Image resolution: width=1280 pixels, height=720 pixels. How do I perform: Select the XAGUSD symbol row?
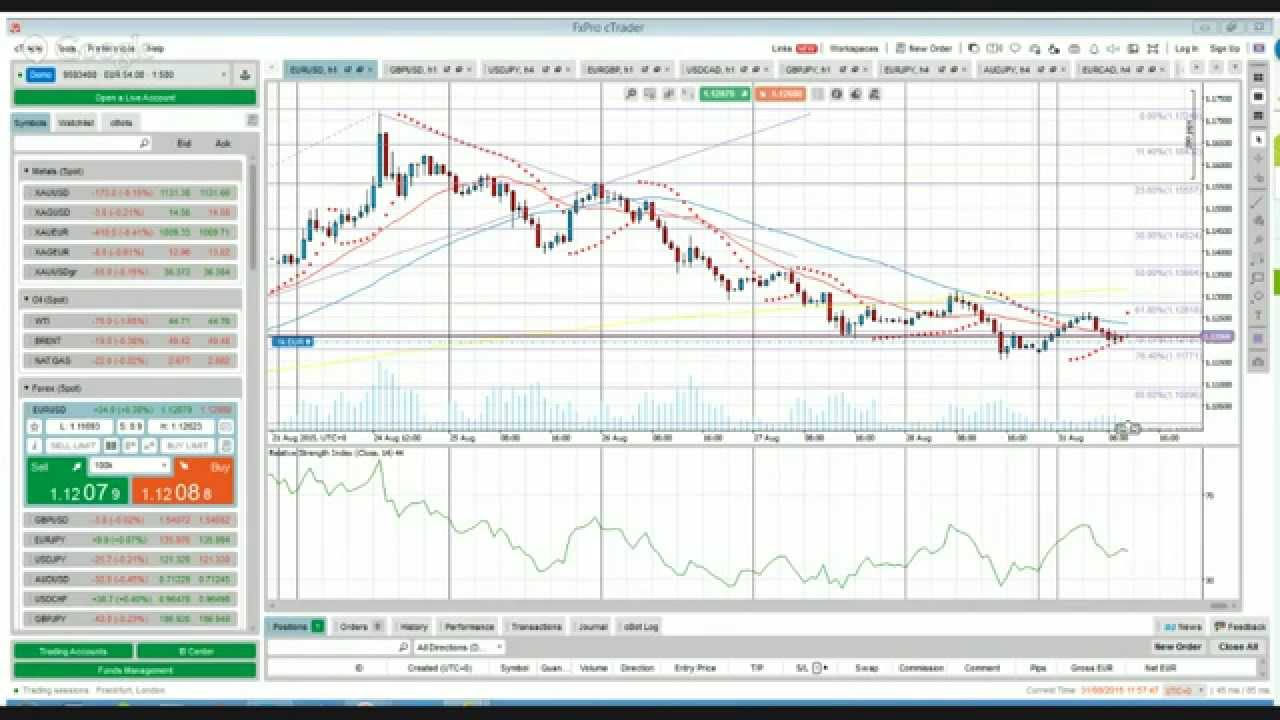129,212
